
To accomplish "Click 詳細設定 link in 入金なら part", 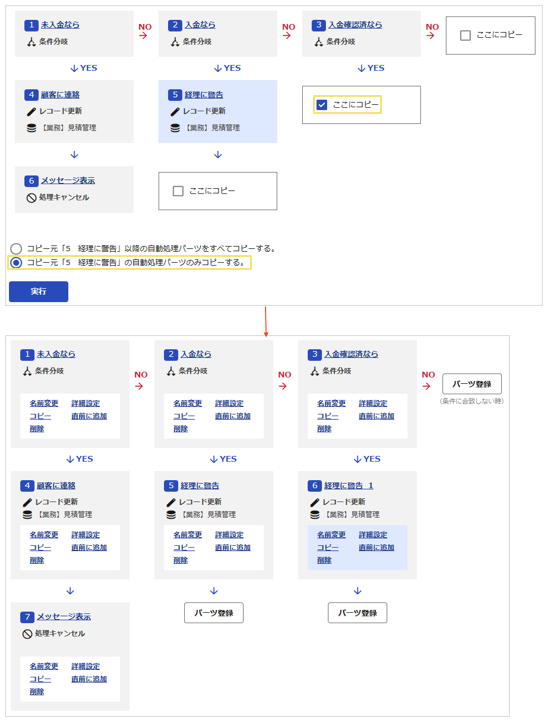I will 229,403.
